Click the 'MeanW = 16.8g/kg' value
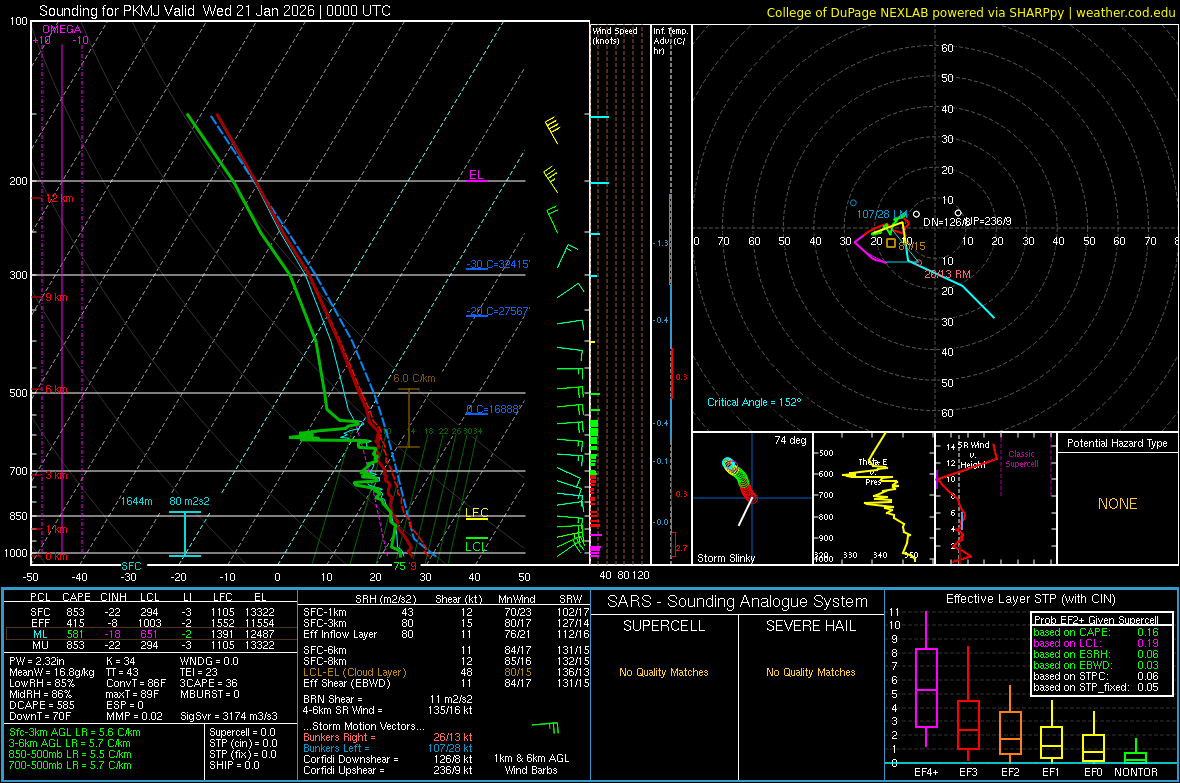 coord(52,672)
